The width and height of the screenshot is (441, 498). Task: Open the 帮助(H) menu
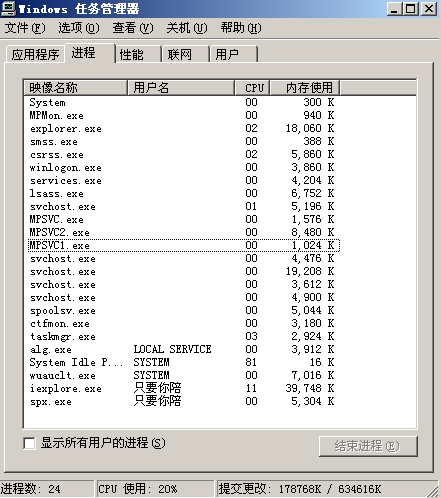click(x=241, y=28)
